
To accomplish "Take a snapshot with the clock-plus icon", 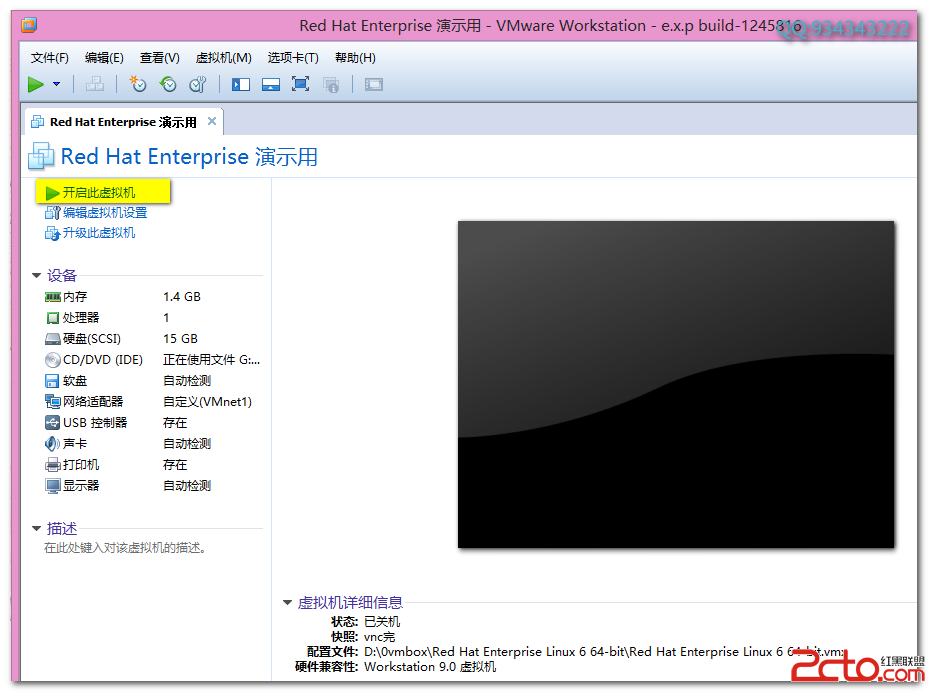I will [138, 85].
